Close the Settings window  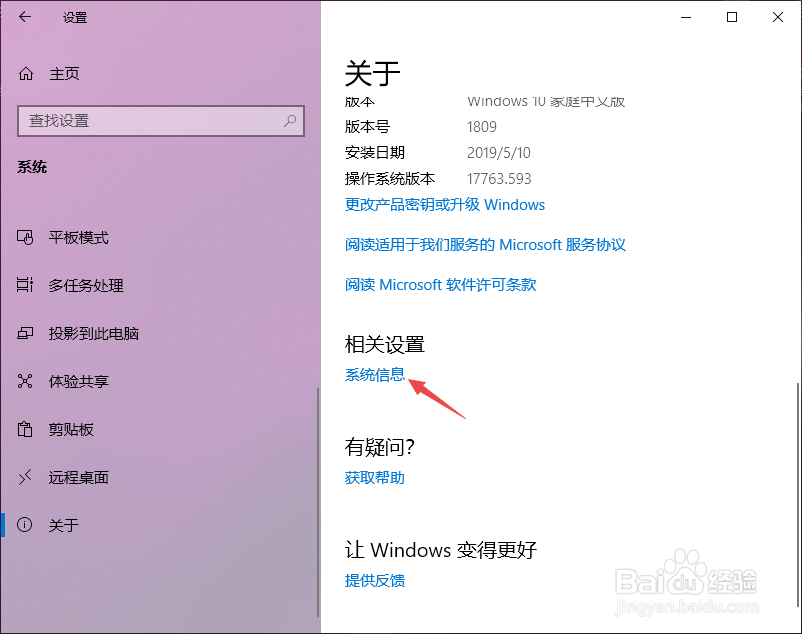(778, 17)
